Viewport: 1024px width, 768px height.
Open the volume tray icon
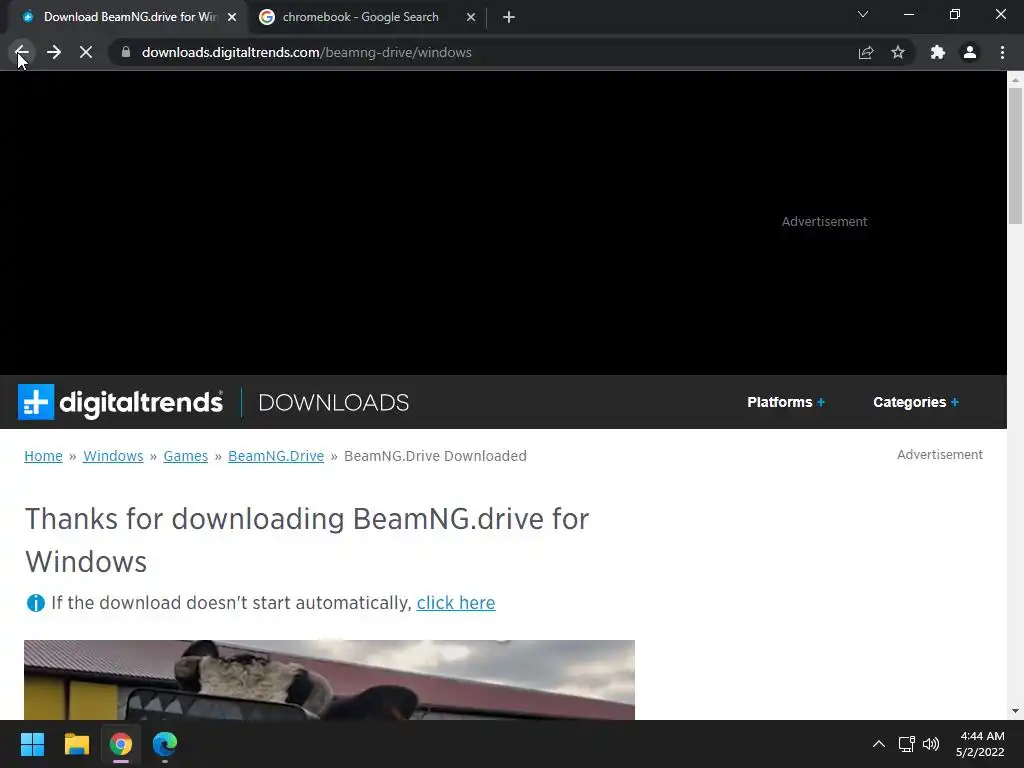click(x=931, y=744)
